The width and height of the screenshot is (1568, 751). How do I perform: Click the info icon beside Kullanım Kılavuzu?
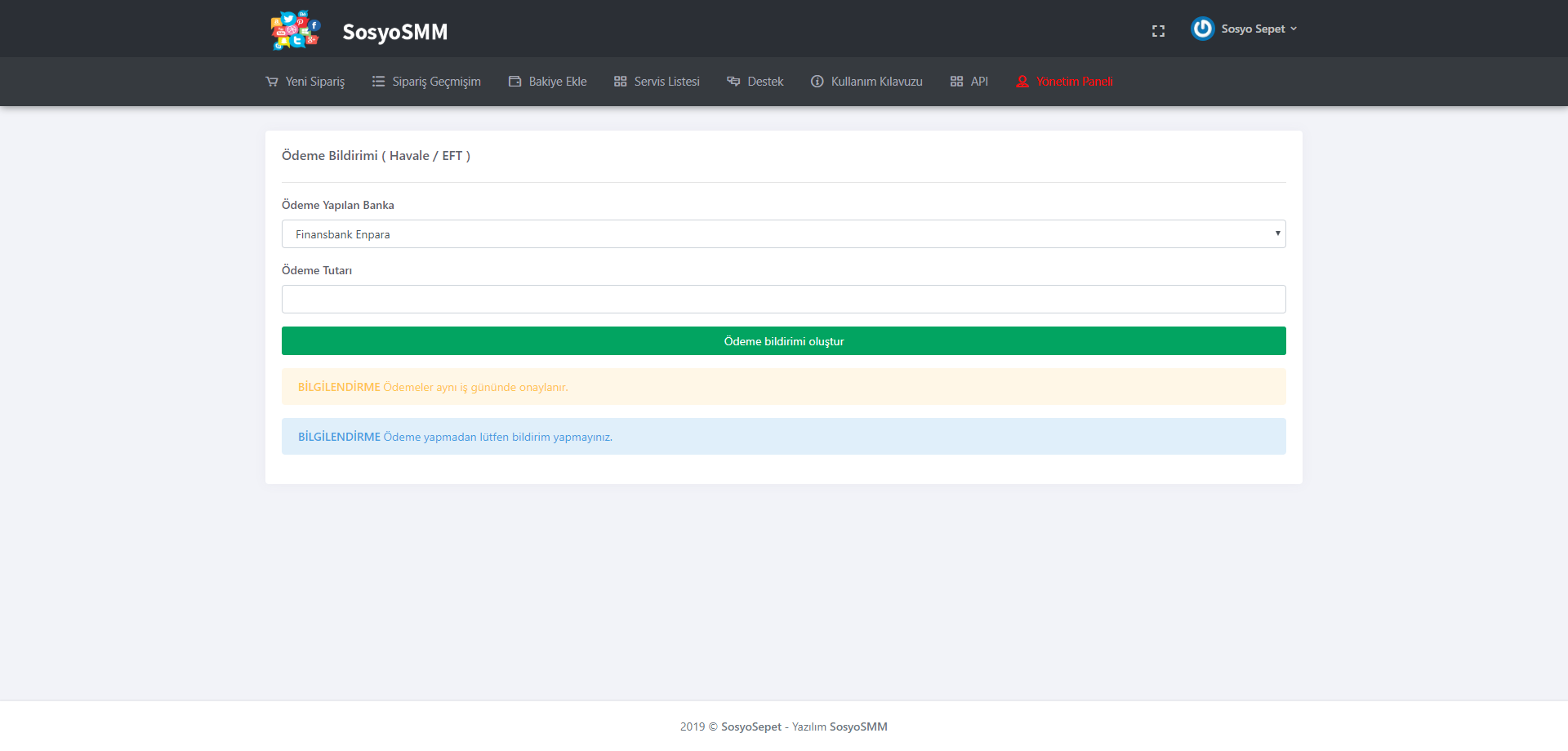(817, 82)
